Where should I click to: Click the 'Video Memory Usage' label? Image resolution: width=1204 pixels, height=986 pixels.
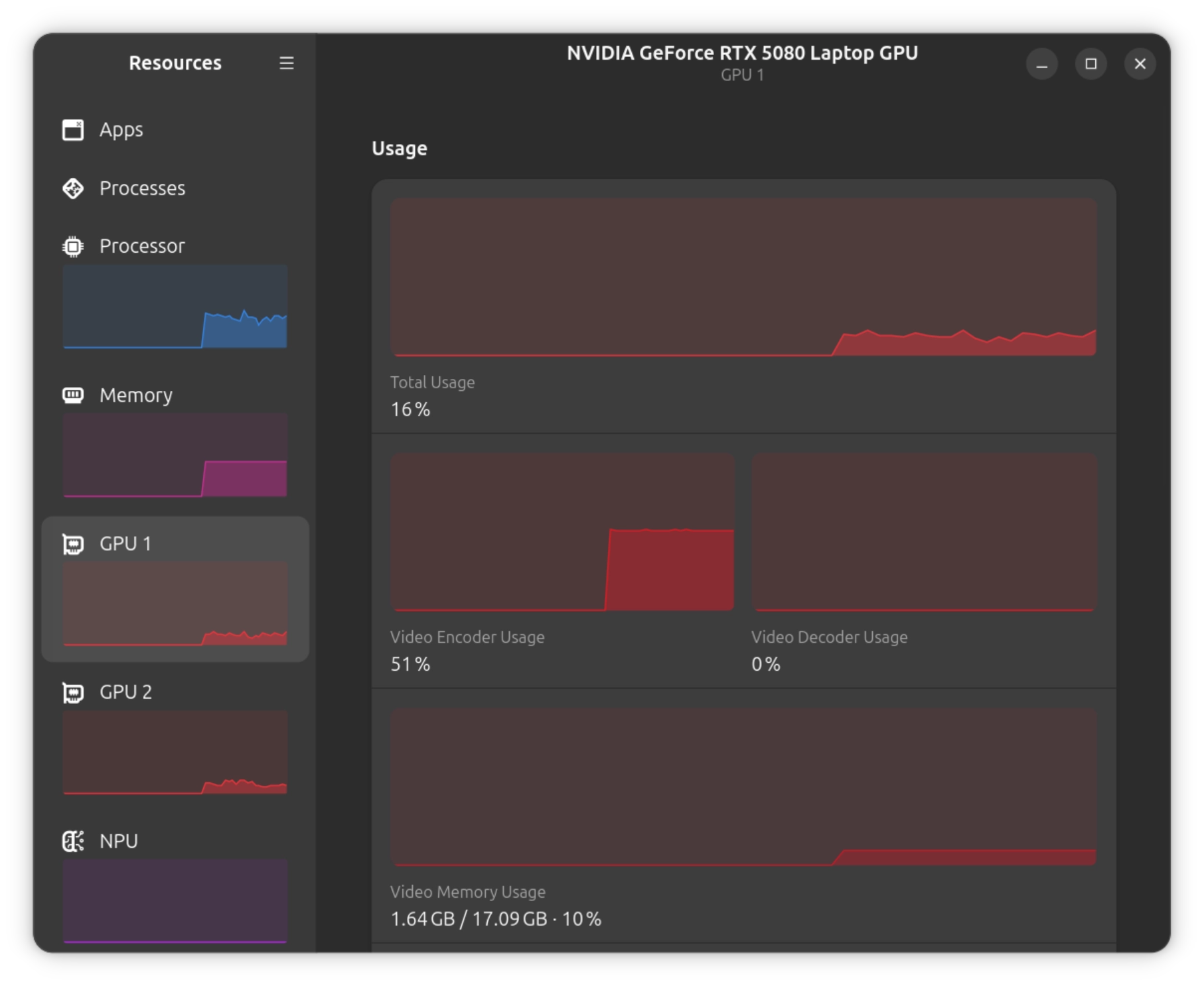467,892
